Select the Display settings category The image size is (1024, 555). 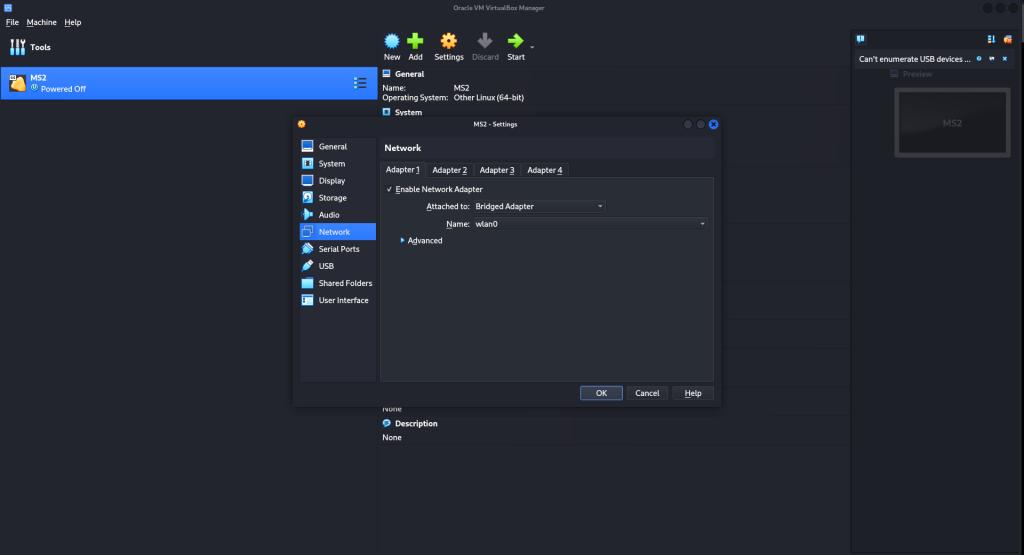(x=331, y=181)
